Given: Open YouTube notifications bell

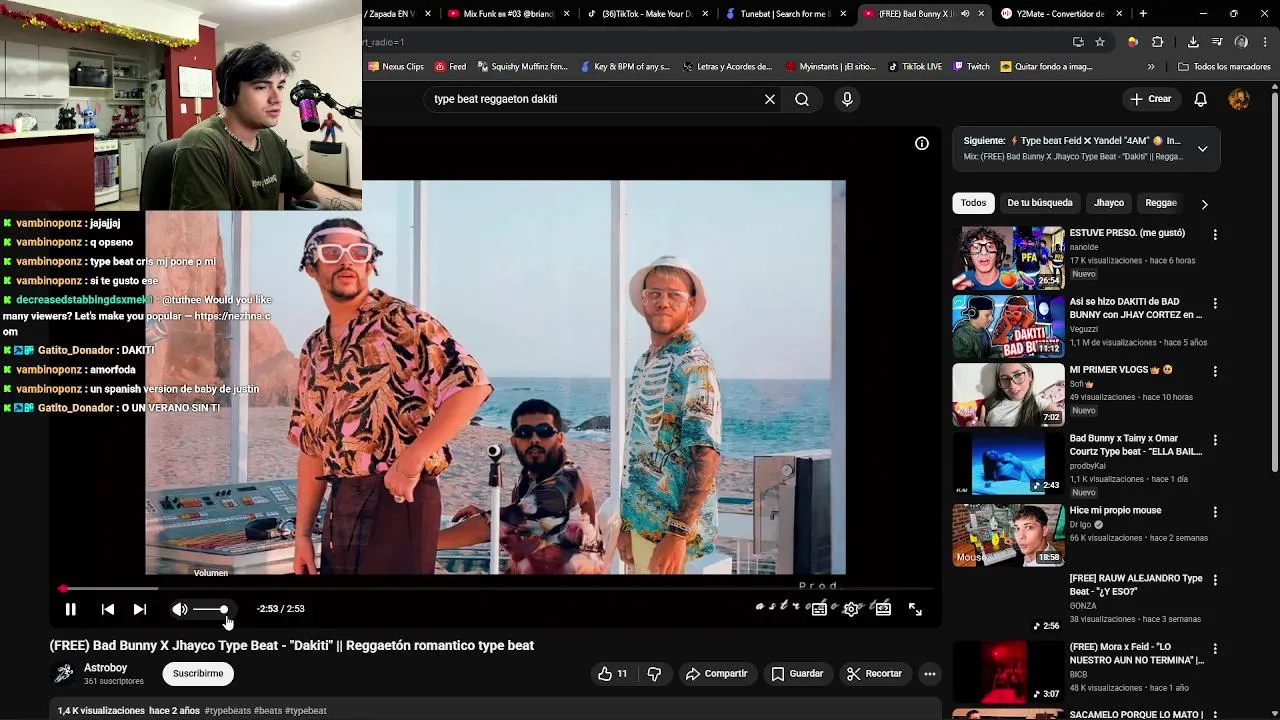Looking at the screenshot, I should [1201, 99].
